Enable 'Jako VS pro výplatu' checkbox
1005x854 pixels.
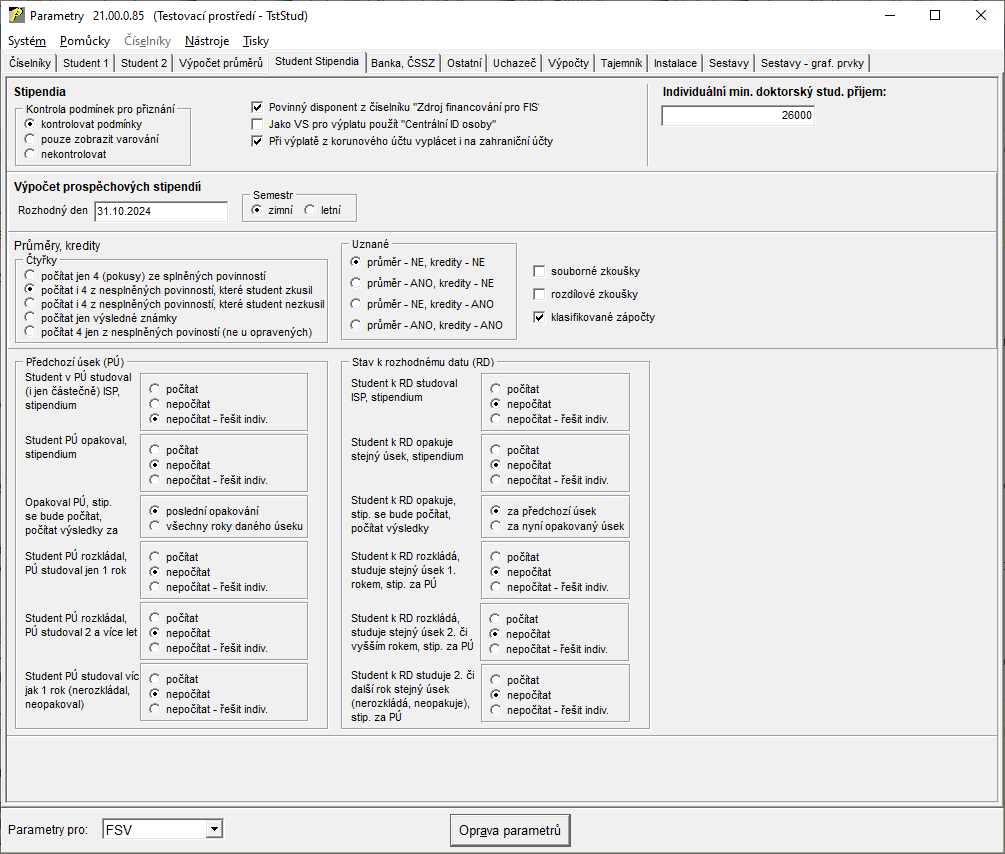(257, 124)
